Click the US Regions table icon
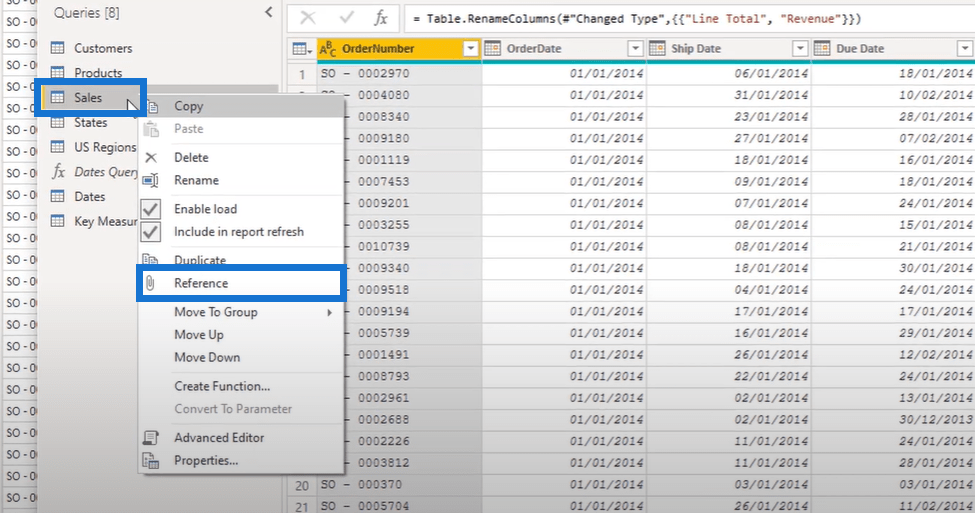 point(57,147)
